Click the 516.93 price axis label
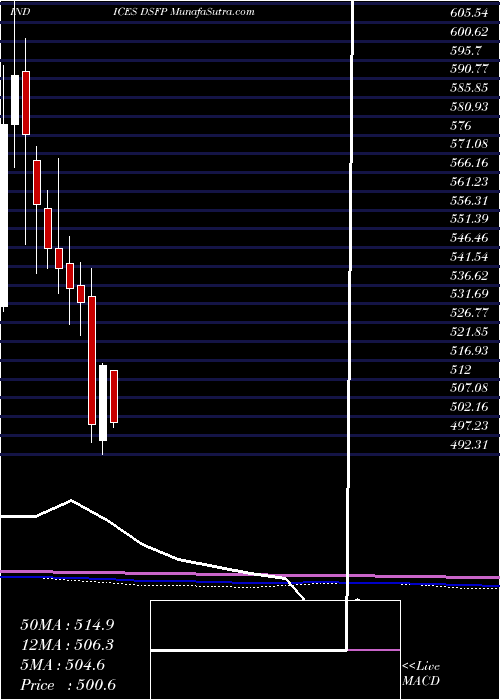 click(x=469, y=350)
